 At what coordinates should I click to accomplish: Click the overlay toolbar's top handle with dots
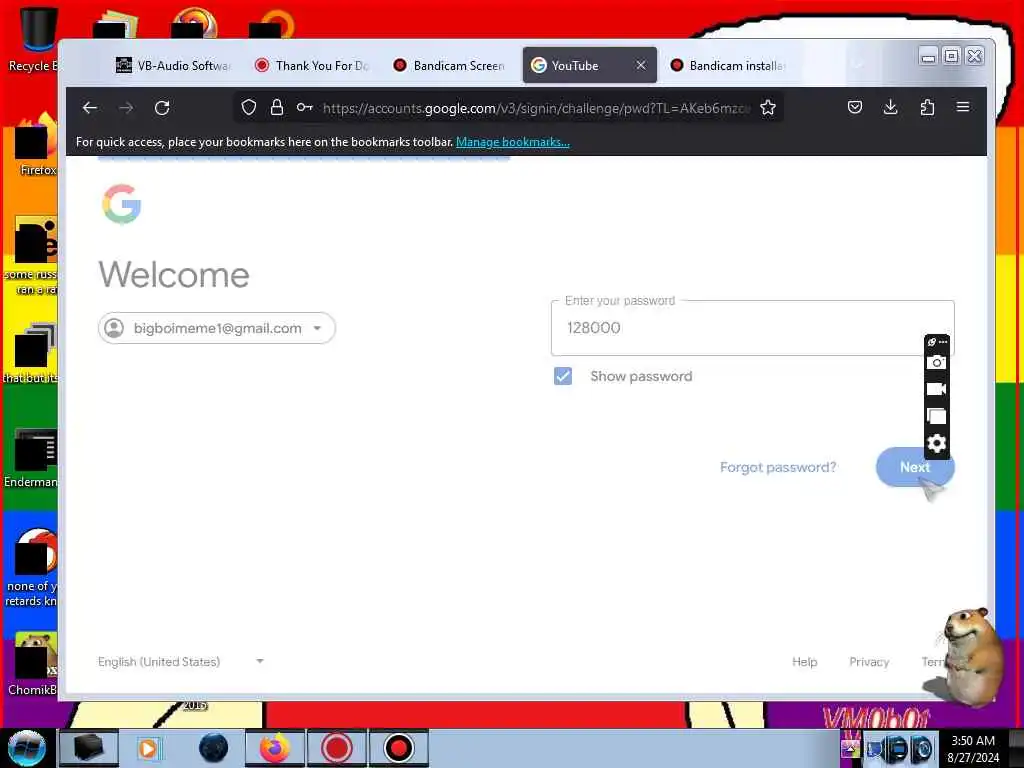tap(937, 342)
